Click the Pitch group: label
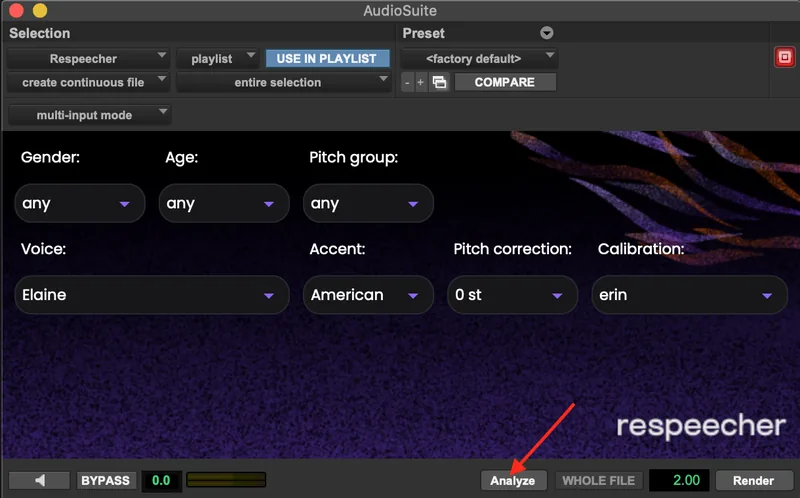Image resolution: width=800 pixels, height=498 pixels. point(354,157)
